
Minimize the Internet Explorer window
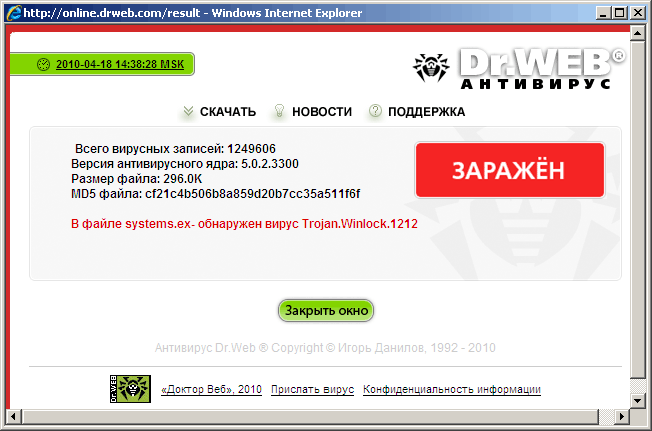point(603,13)
